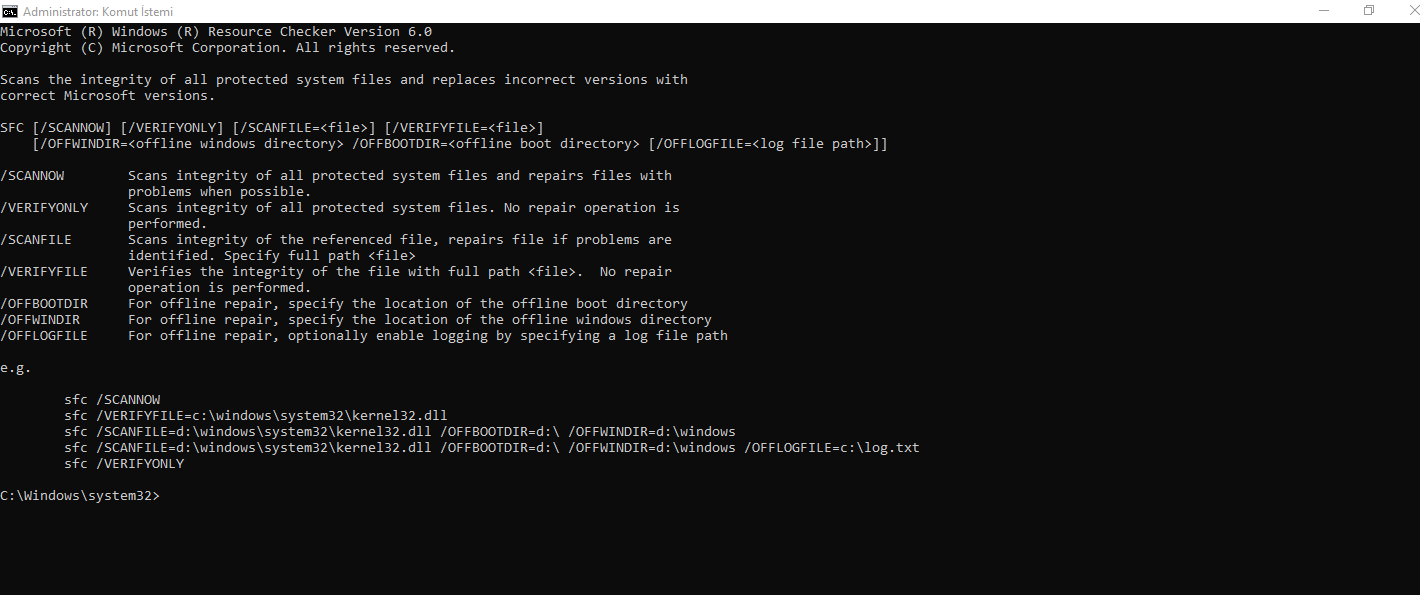This screenshot has height=595, width=1420.
Task: Click the 'sfc /VERIFYONLY' example line
Action: [x=124, y=464]
